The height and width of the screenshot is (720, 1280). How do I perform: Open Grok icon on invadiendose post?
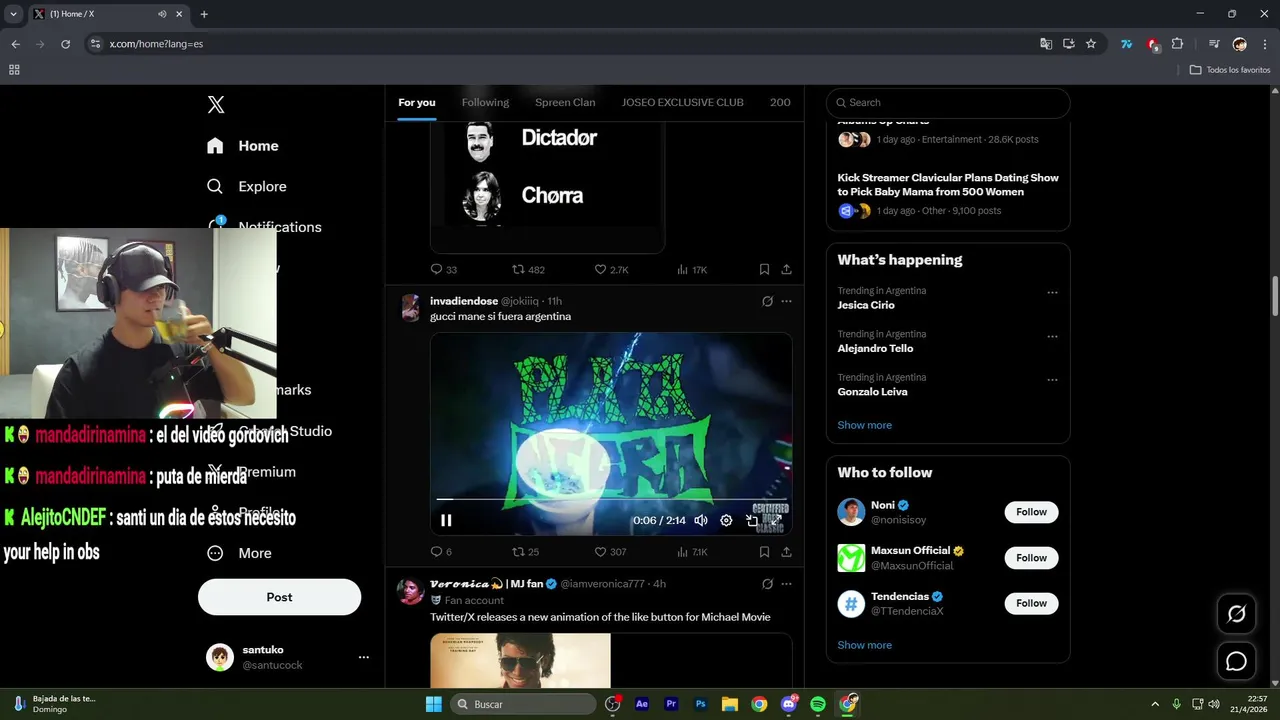click(x=767, y=301)
